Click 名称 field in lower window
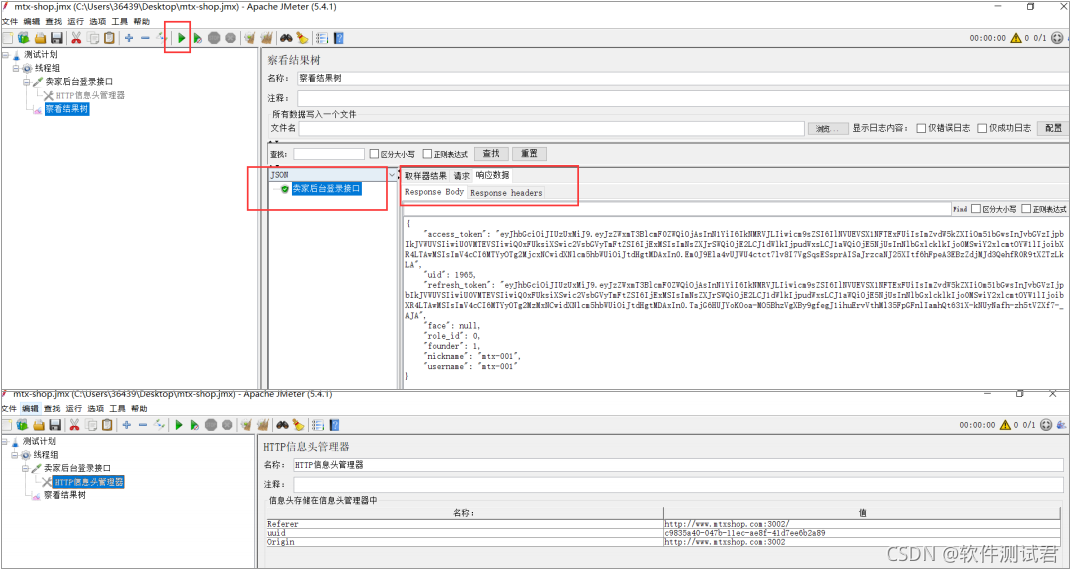Image resolution: width=1074 pixels, height=572 pixels. (x=677, y=465)
